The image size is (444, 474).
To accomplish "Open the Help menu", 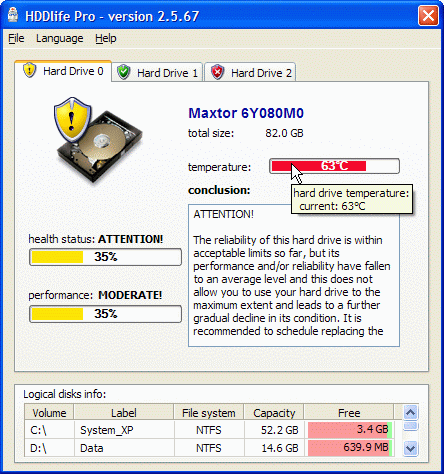I will [106, 38].
